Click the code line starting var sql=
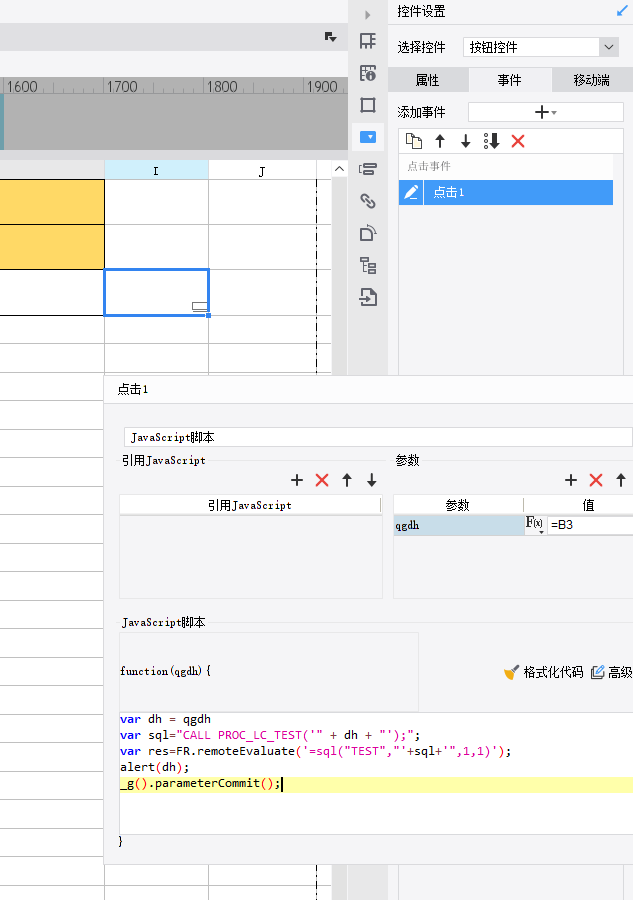 pyautogui.click(x=270, y=735)
